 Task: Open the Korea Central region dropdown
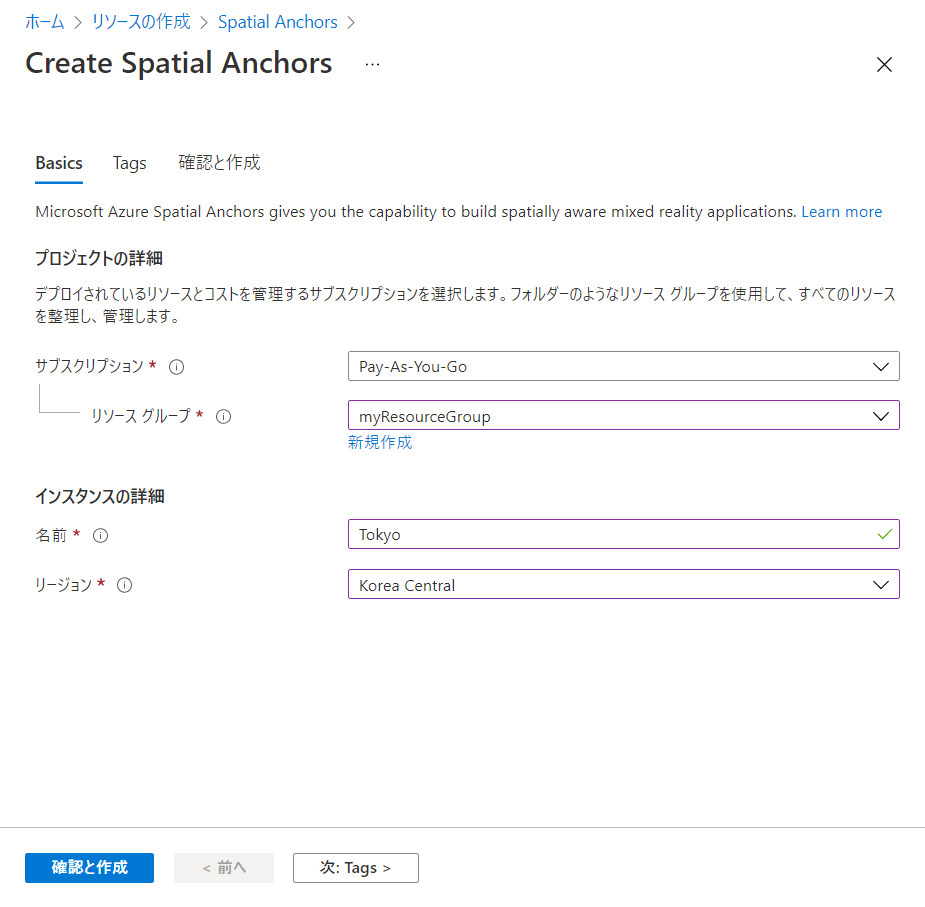coord(624,584)
